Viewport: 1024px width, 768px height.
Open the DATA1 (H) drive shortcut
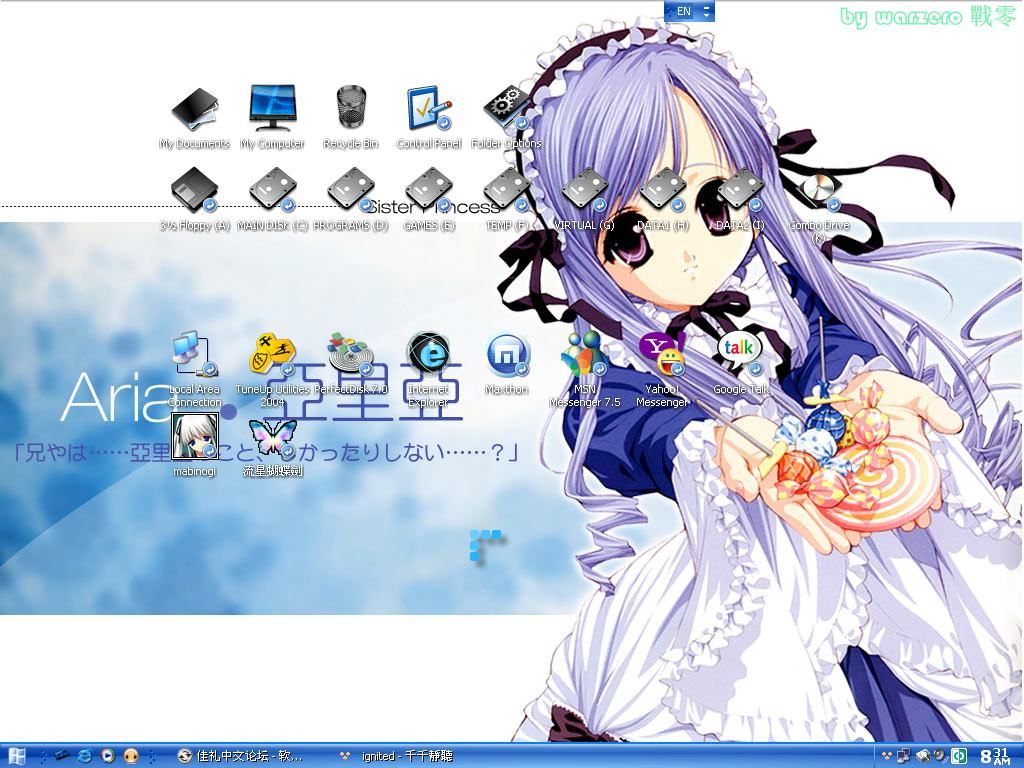[663, 200]
